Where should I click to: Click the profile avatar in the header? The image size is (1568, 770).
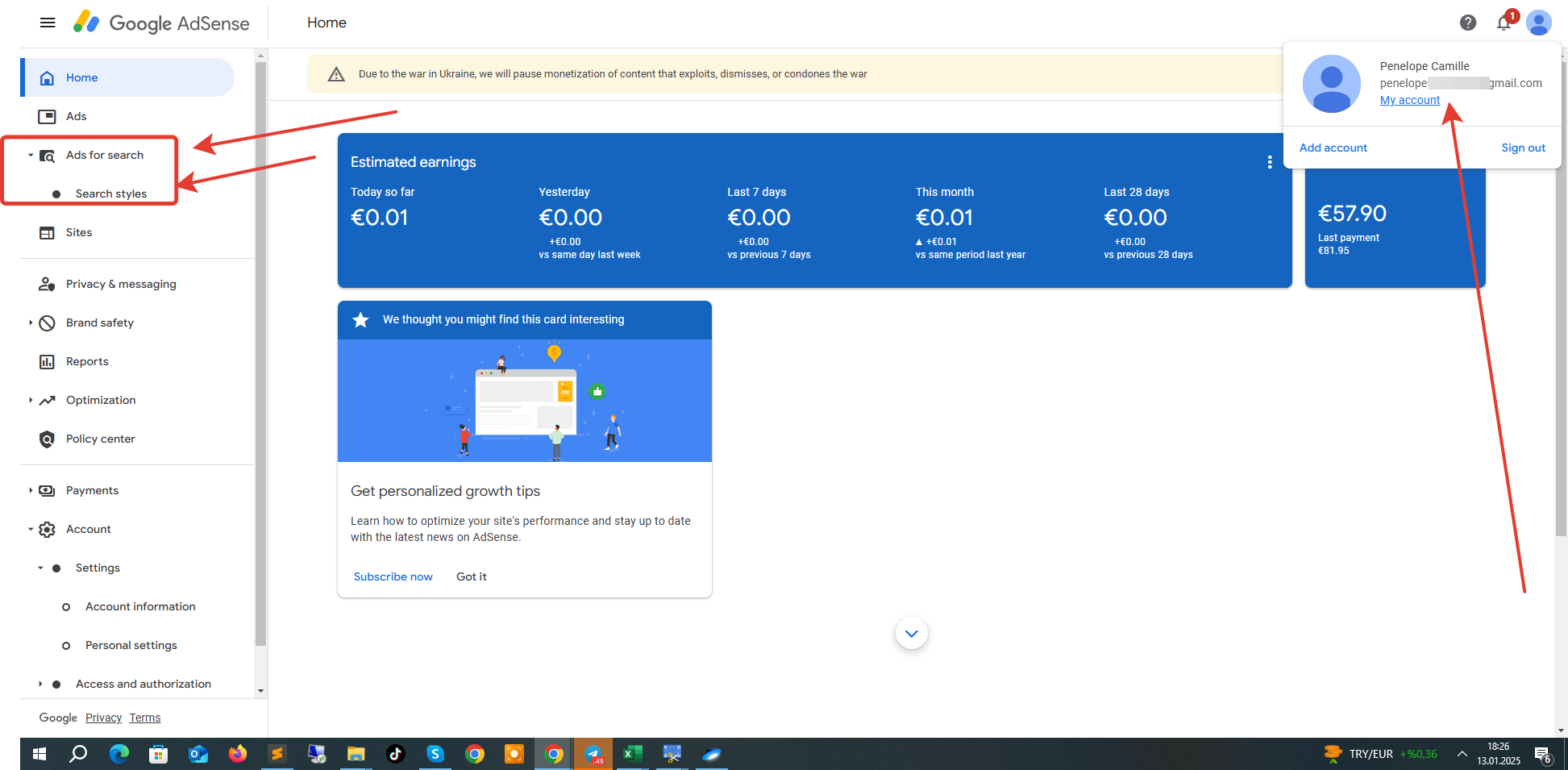click(x=1539, y=23)
